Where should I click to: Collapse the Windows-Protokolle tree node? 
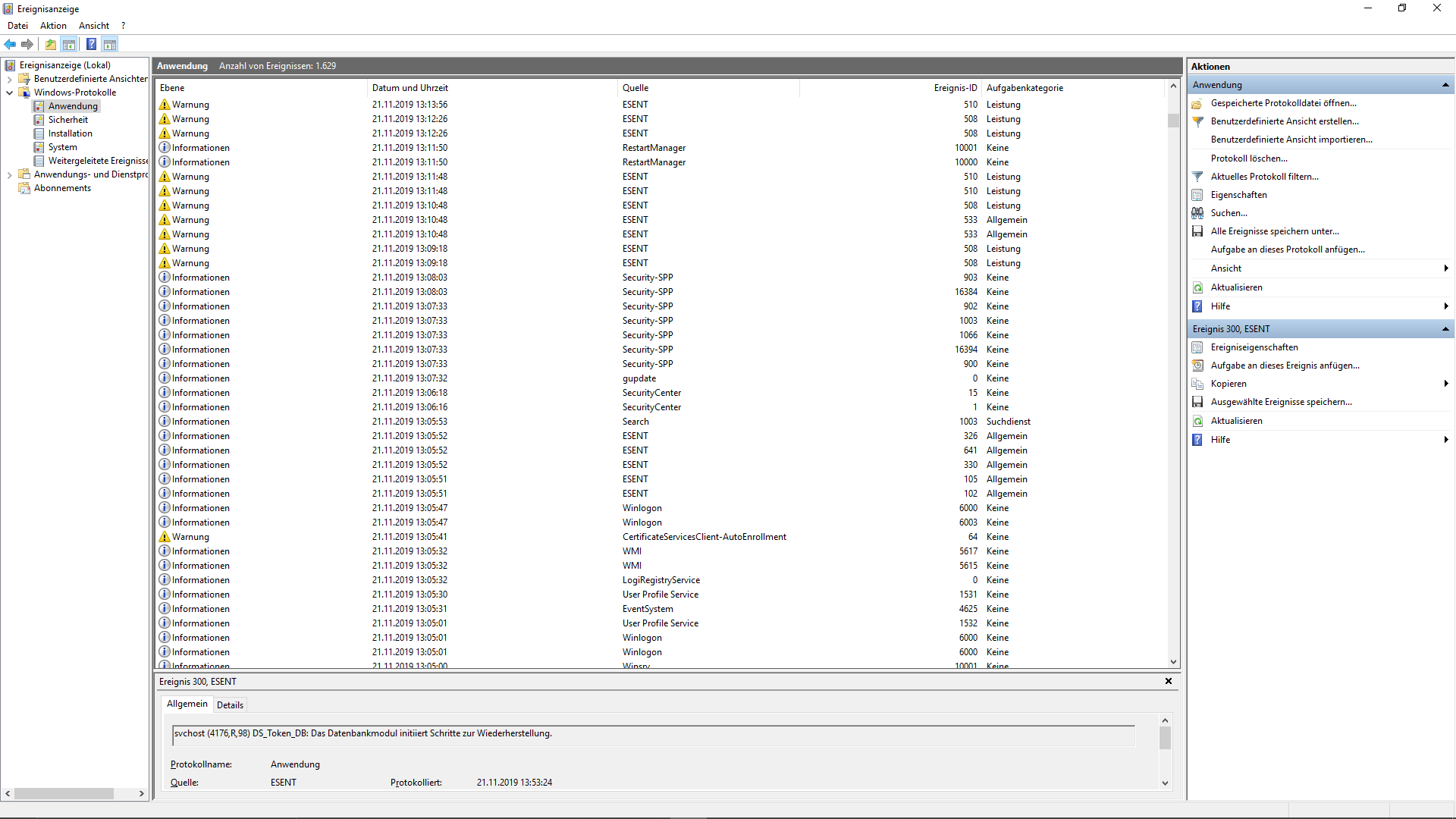click(9, 93)
